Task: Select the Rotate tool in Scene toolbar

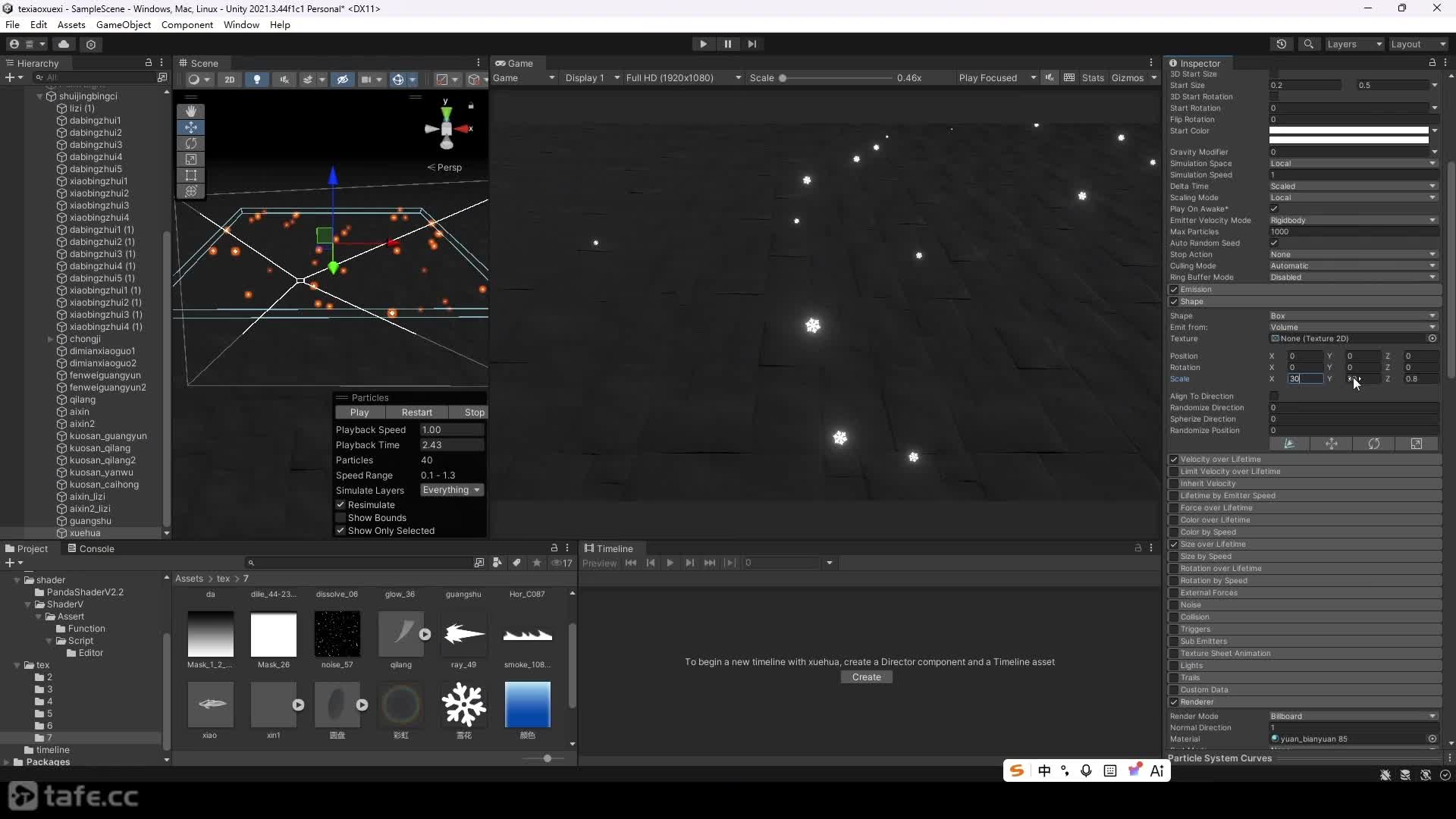Action: point(191,143)
